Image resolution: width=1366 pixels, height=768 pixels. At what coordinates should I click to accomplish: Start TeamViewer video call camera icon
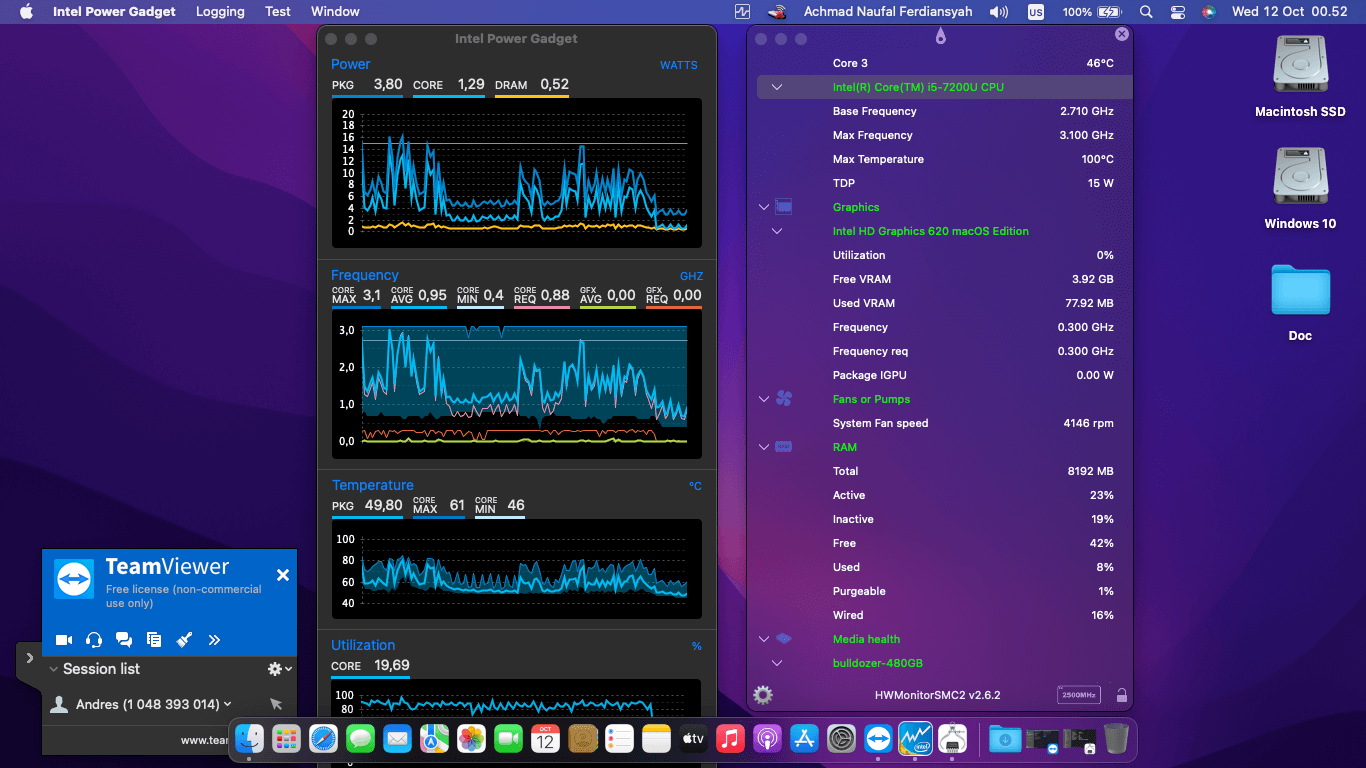(64, 640)
